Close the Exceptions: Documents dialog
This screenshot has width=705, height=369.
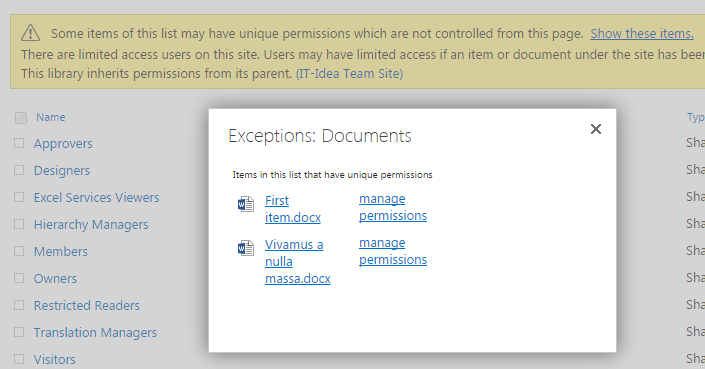pyautogui.click(x=596, y=129)
